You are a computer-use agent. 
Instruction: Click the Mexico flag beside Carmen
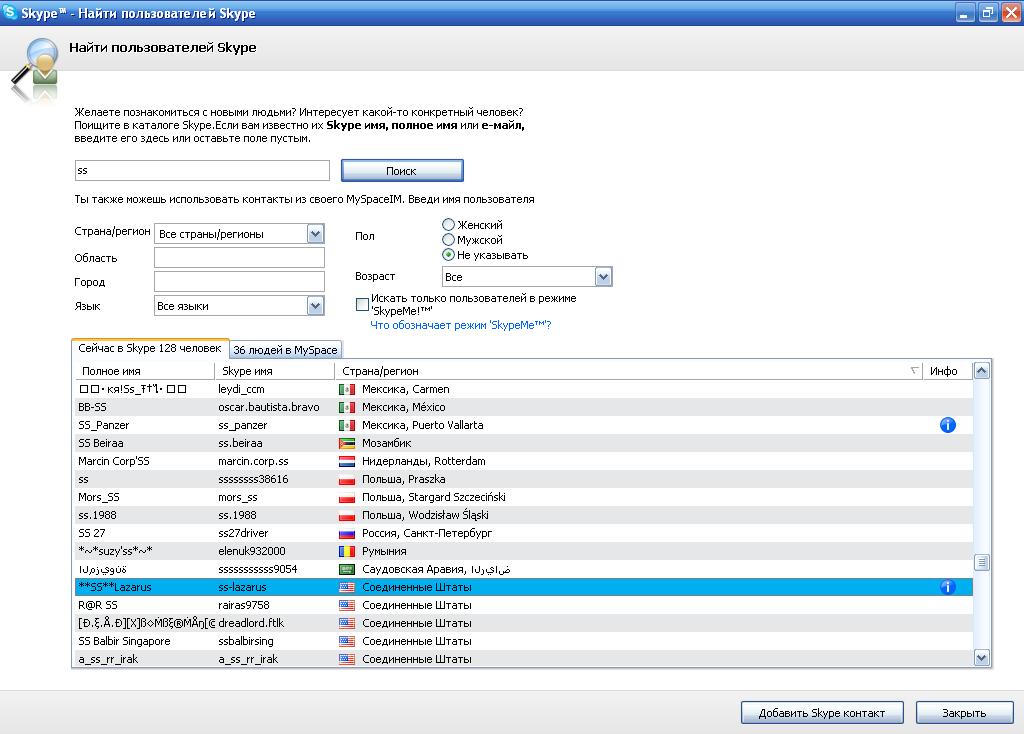[347, 389]
